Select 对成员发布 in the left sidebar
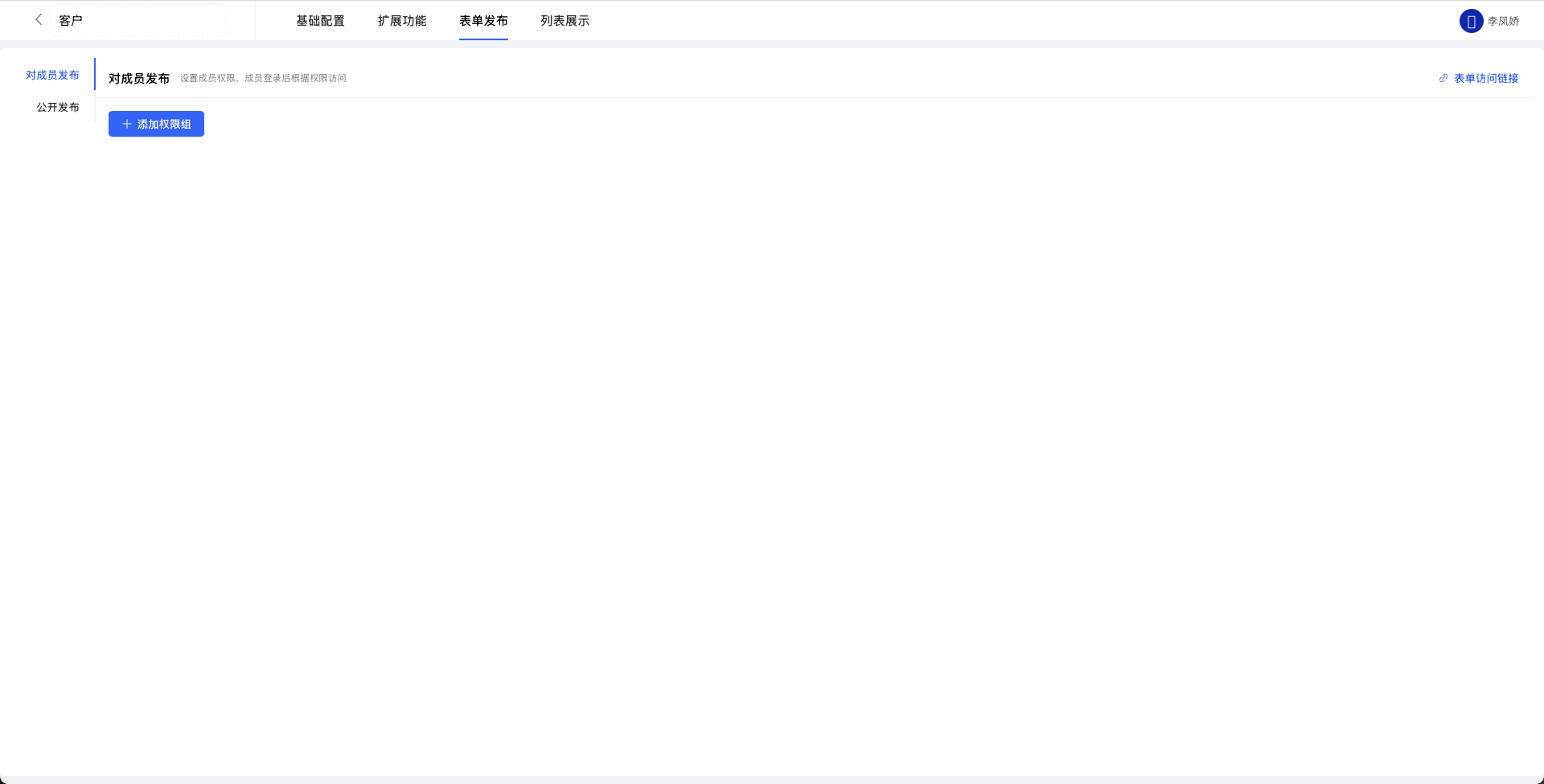Screen dimensions: 1544x784 (52, 75)
